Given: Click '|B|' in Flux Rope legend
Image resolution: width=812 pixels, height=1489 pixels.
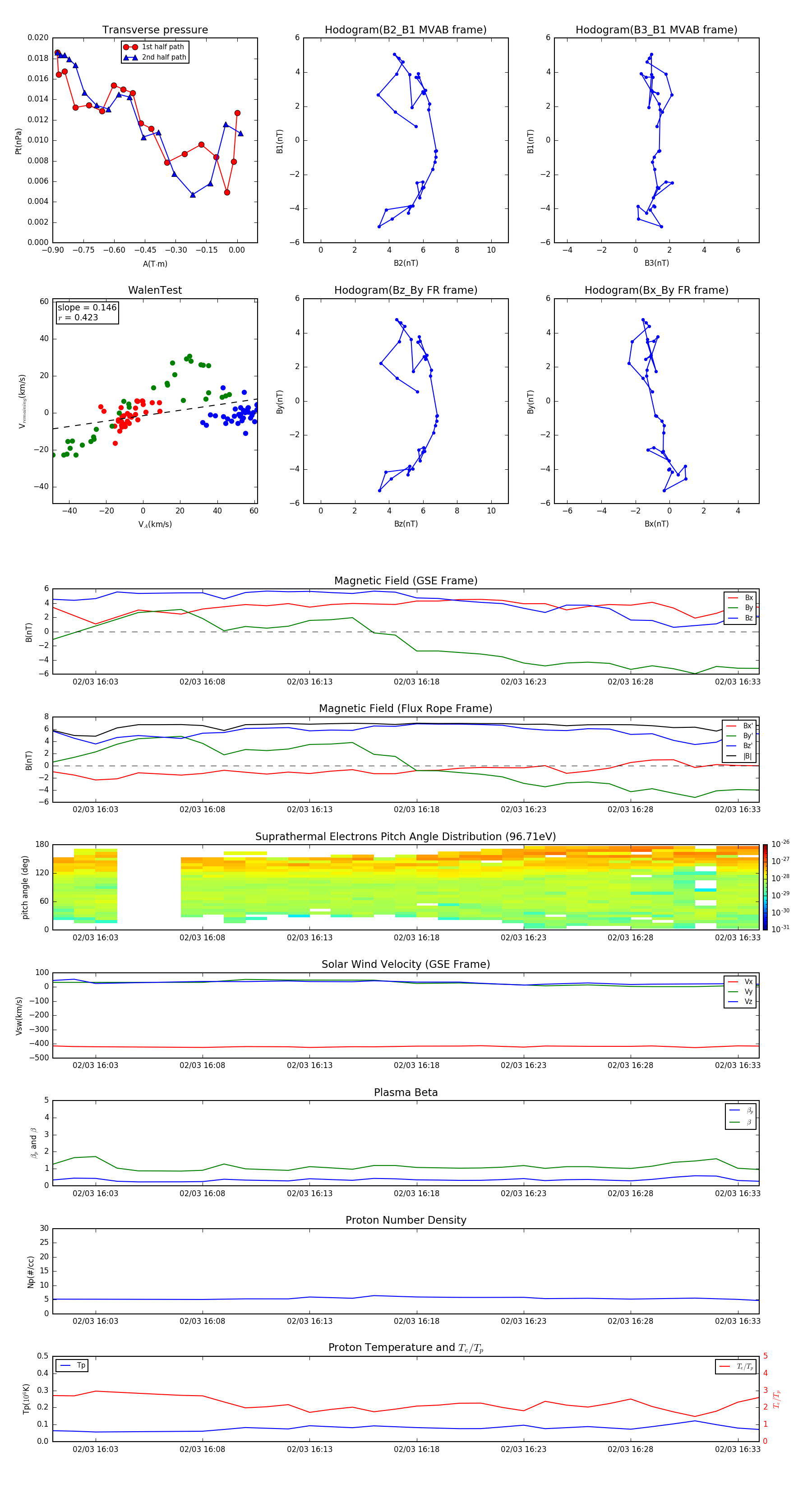Looking at the screenshot, I should point(740,756).
